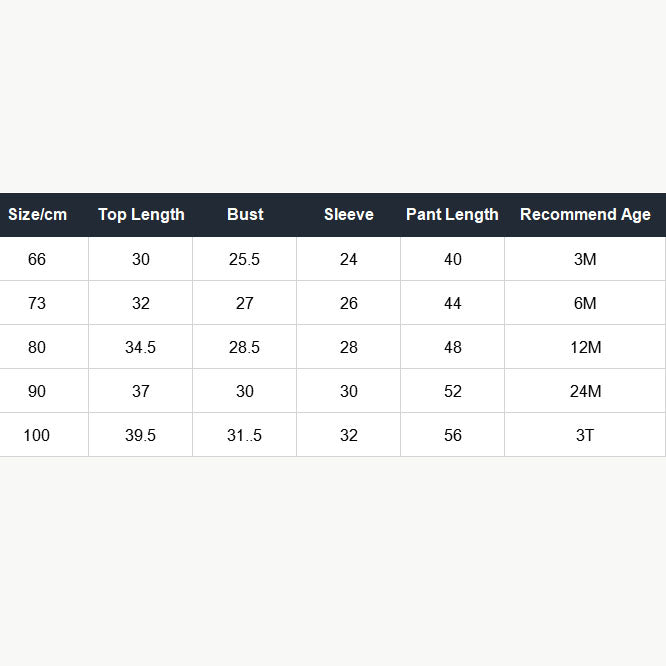Click the 34.5 top length cell
The width and height of the screenshot is (666, 666).
141,347
